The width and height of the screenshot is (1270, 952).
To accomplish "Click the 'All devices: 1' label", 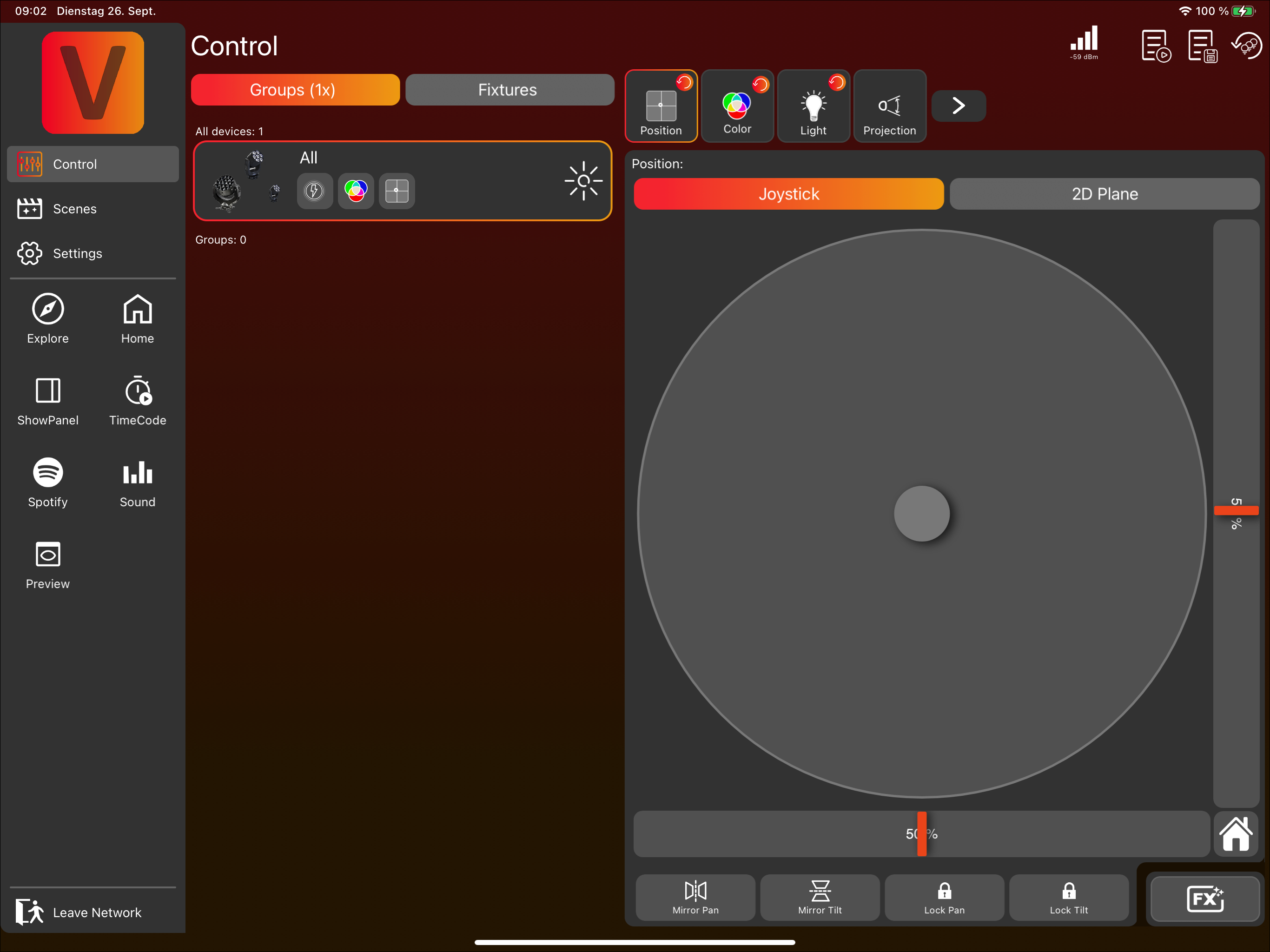I will (229, 132).
